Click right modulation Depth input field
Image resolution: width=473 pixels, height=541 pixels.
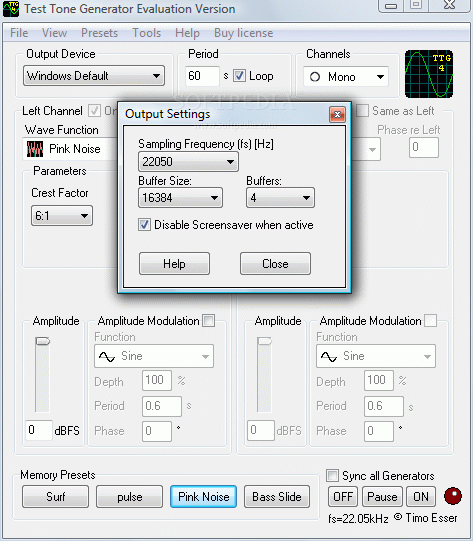click(x=379, y=381)
